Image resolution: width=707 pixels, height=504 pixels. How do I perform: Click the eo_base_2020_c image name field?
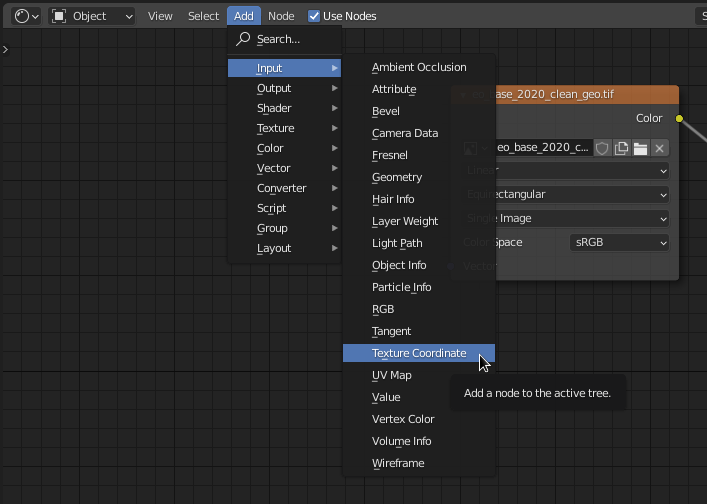click(544, 148)
